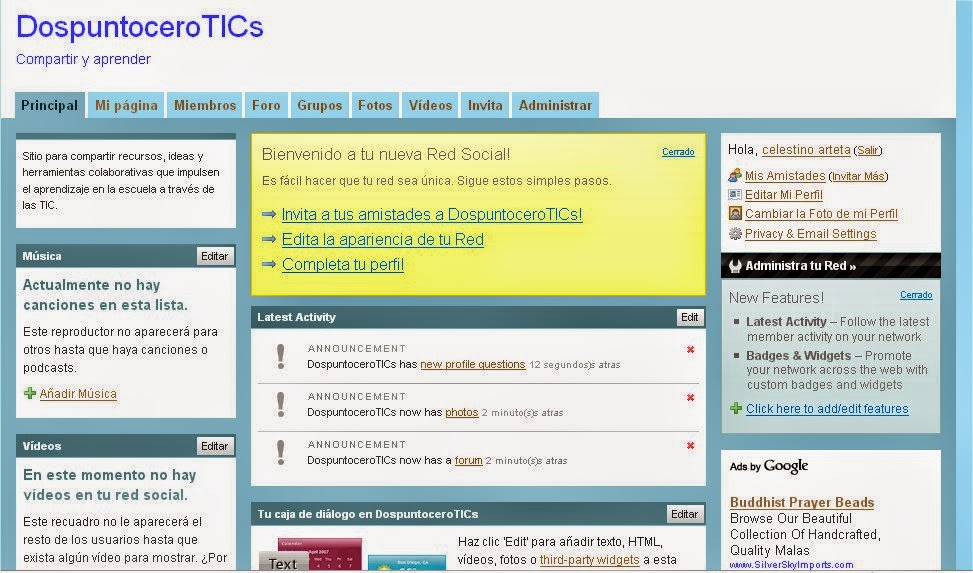Close New Features box via Cerrado
Screen dimensions: 973x573
click(x=917, y=295)
